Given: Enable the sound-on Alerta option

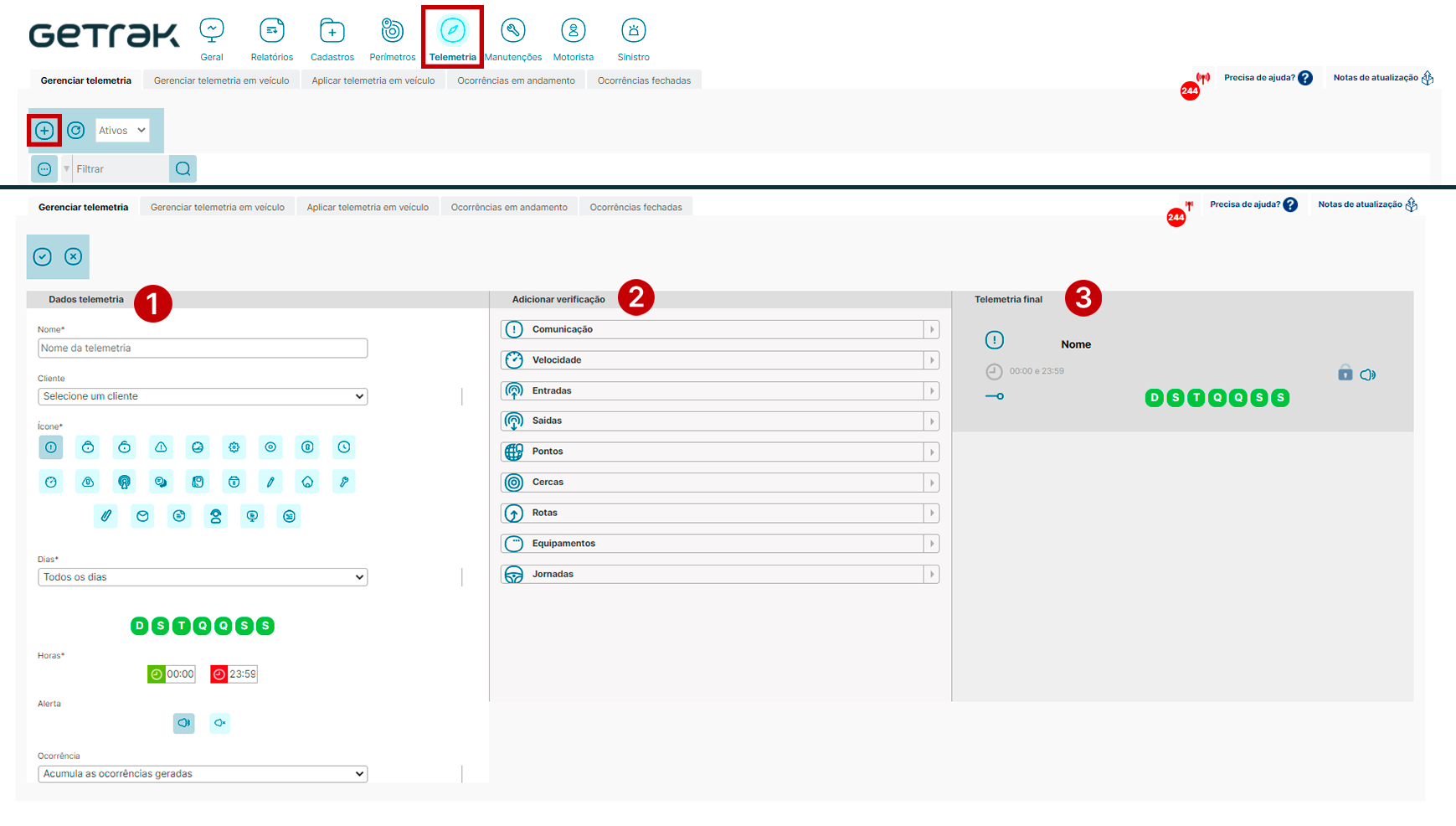Looking at the screenshot, I should point(184,723).
